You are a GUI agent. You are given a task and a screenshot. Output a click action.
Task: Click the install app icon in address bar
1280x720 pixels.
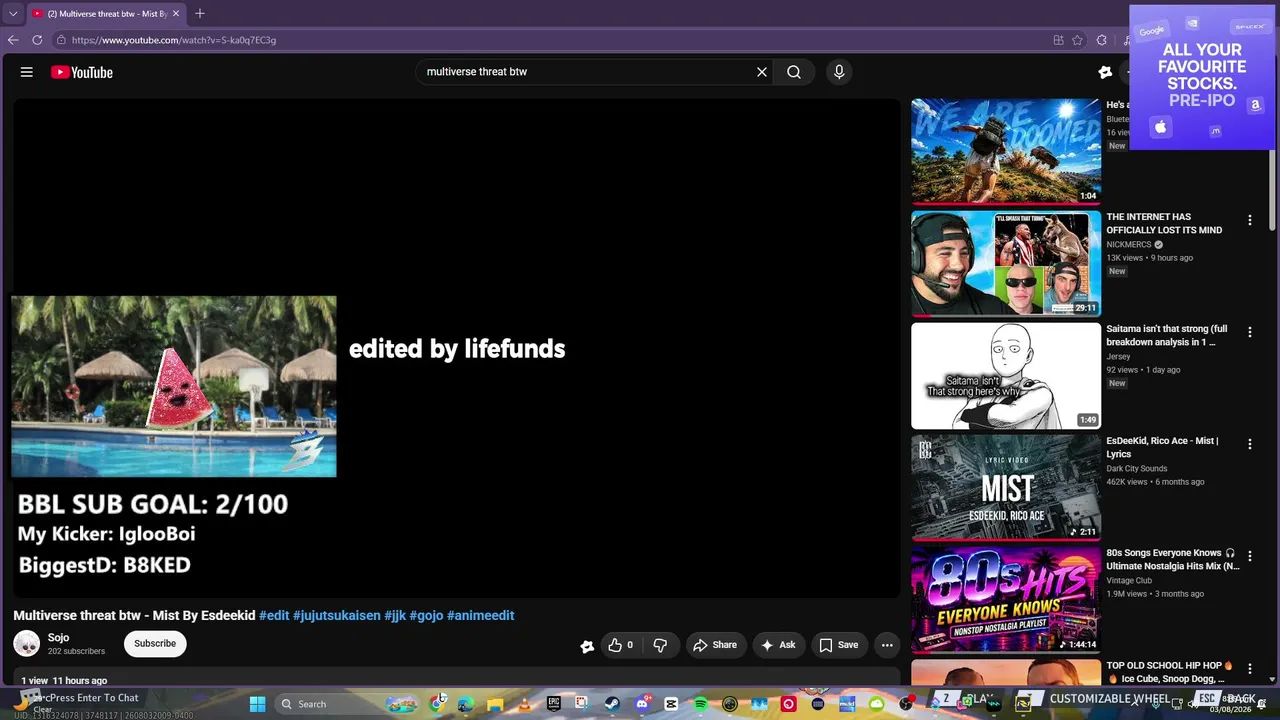pos(1058,40)
